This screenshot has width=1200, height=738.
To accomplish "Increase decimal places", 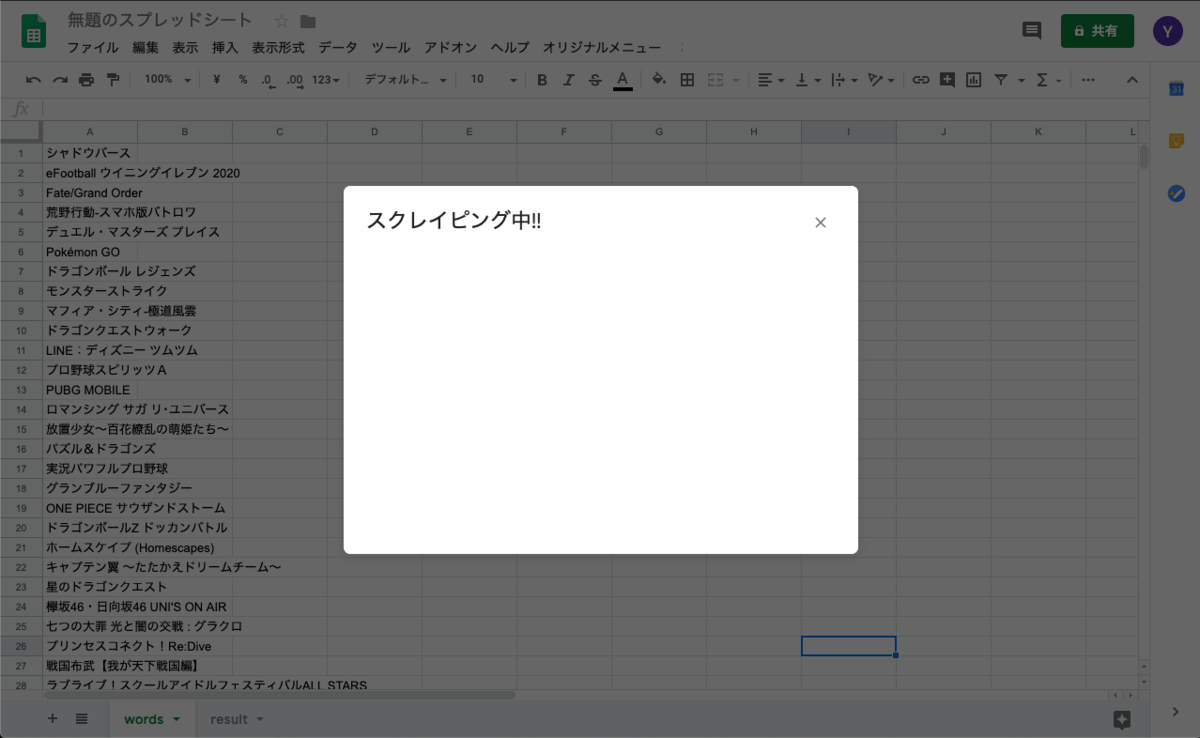I will pos(294,80).
